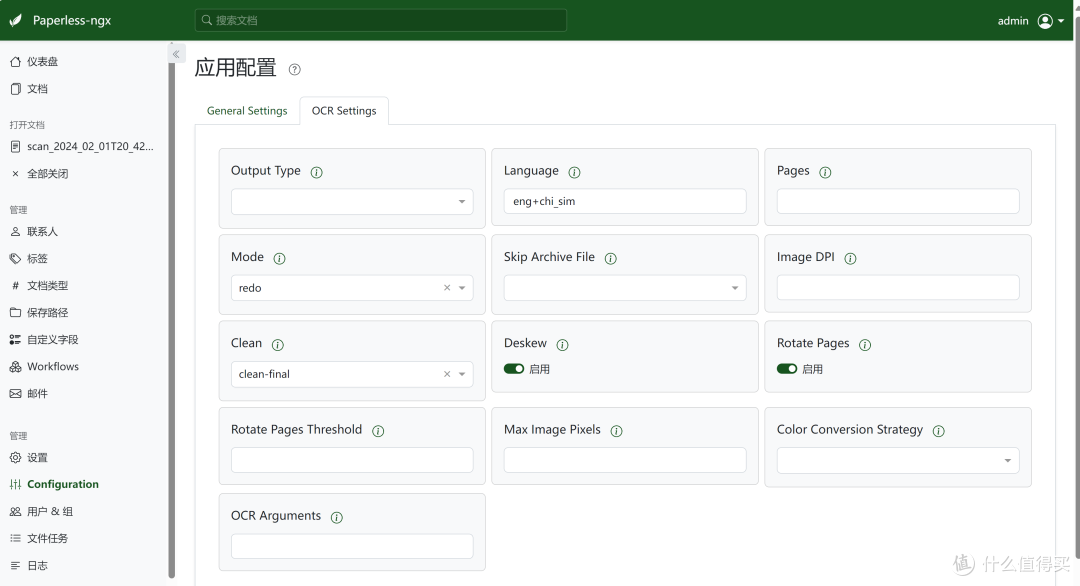1080x586 pixels.
Task: Click the Language field containing eng+chi_sim
Action: (625, 201)
